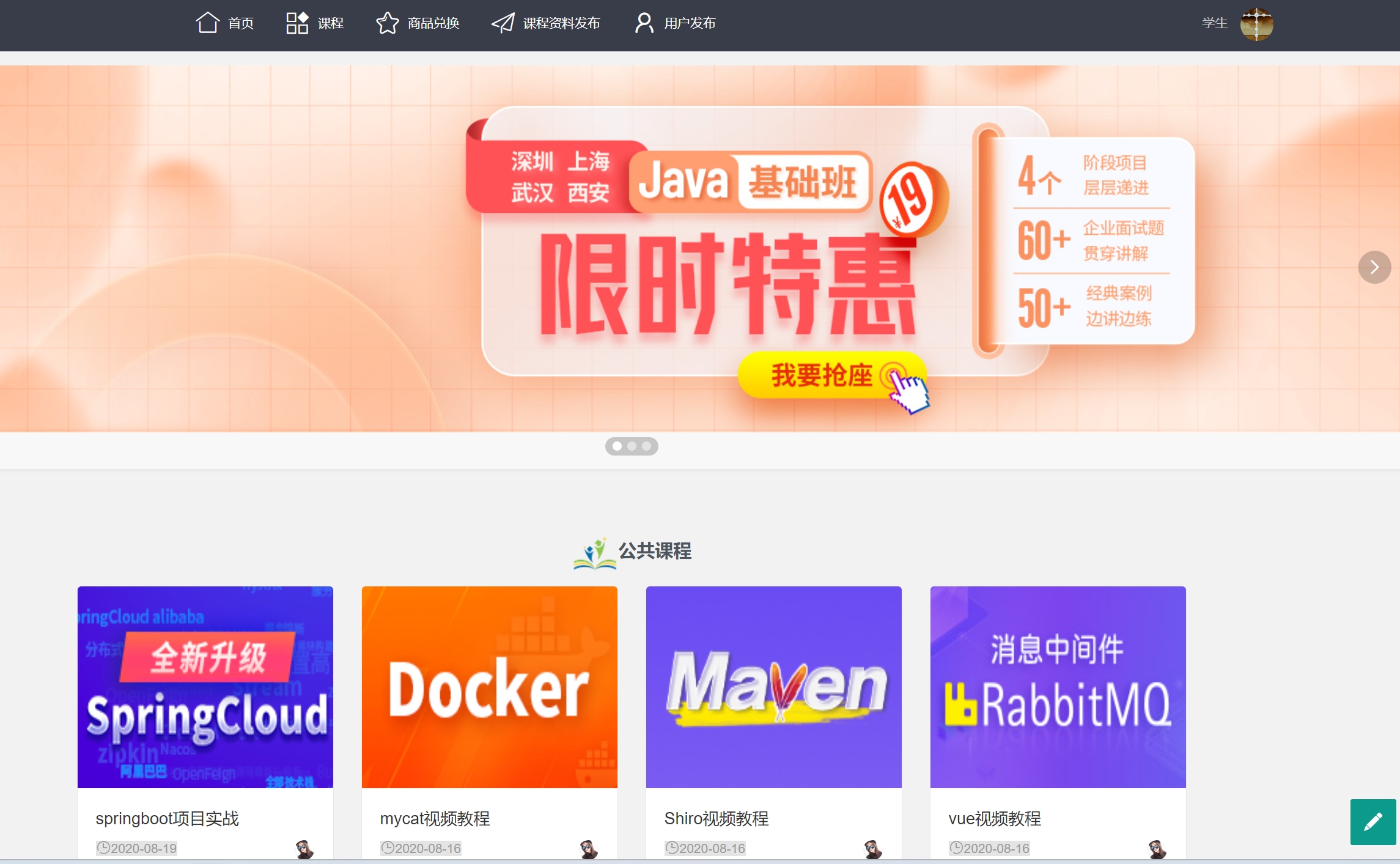Image resolution: width=1400 pixels, height=864 pixels.
Task: Select the second carousel indicator dot
Action: pyautogui.click(x=632, y=446)
